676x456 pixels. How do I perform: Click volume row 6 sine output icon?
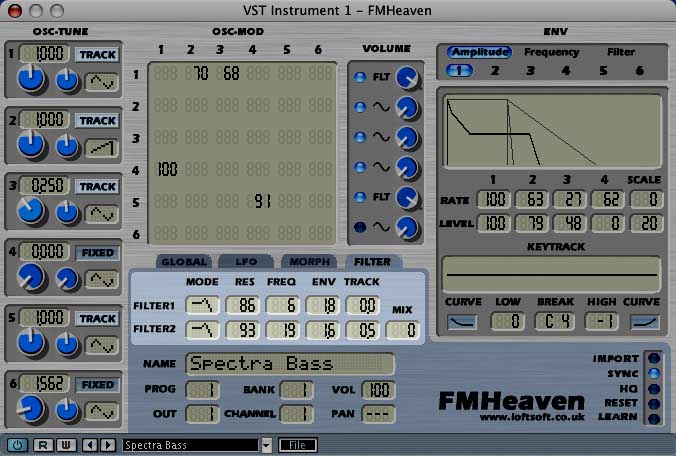381,227
